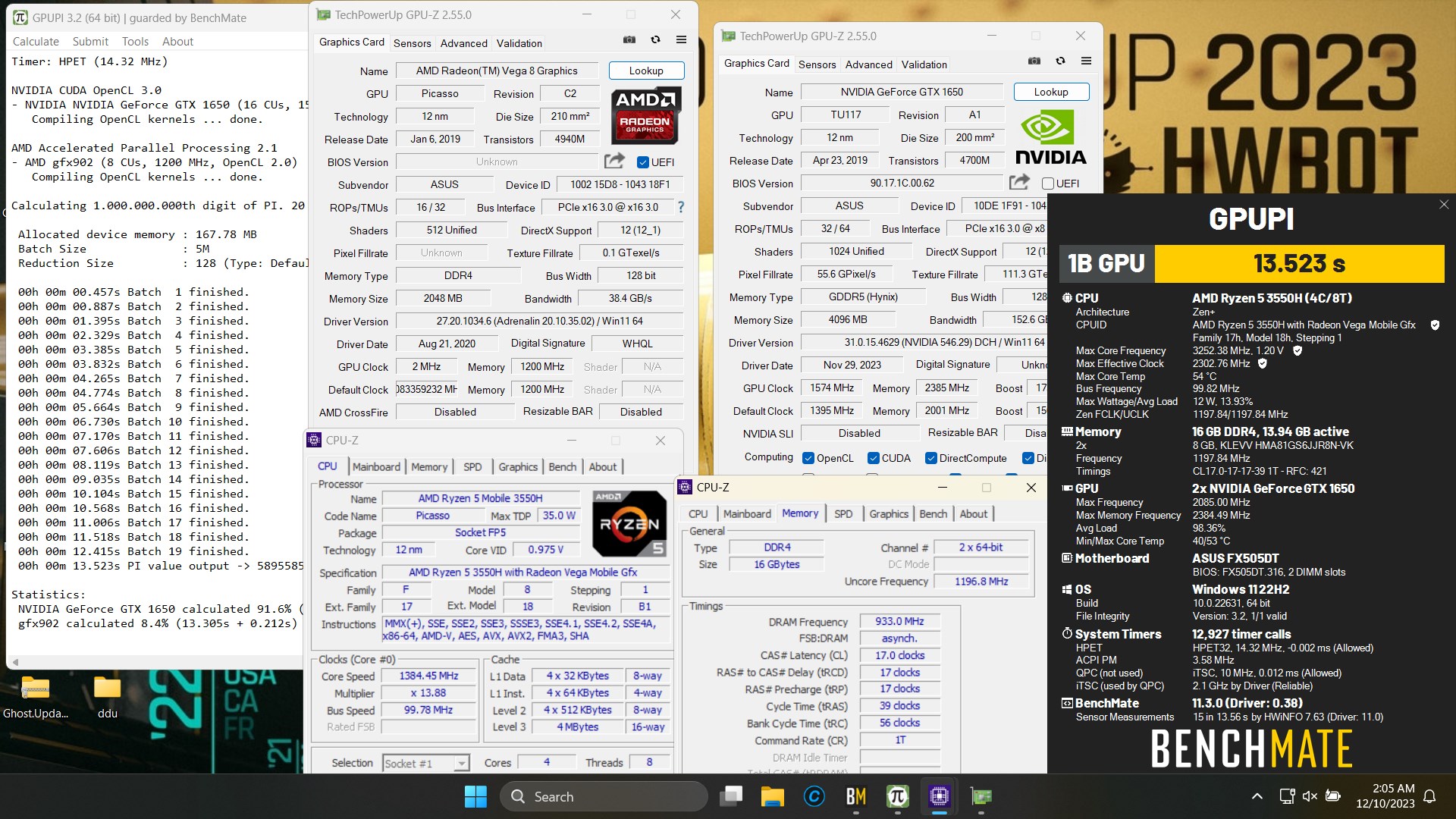The width and height of the screenshot is (1456, 819).
Task: Open the Tools menu in GPUPI
Action: (135, 42)
